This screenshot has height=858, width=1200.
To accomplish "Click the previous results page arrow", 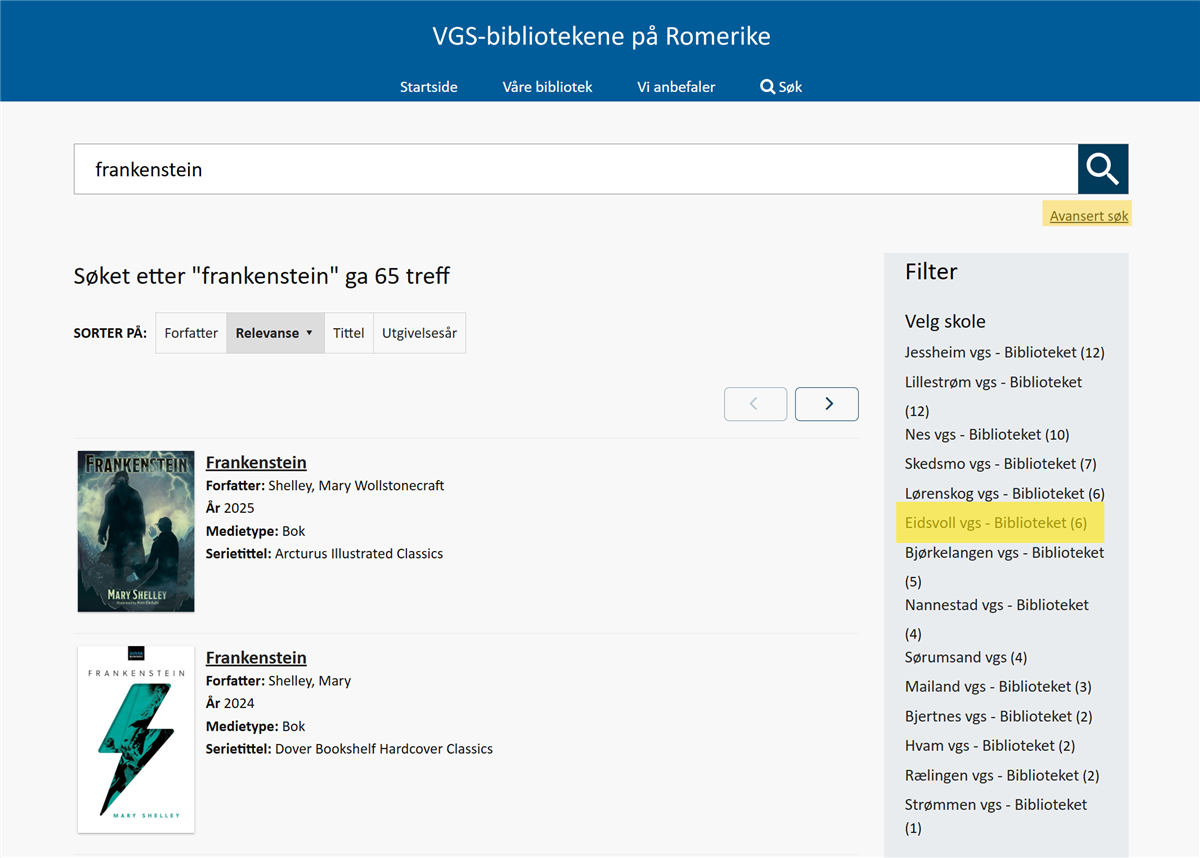I will [755, 404].
